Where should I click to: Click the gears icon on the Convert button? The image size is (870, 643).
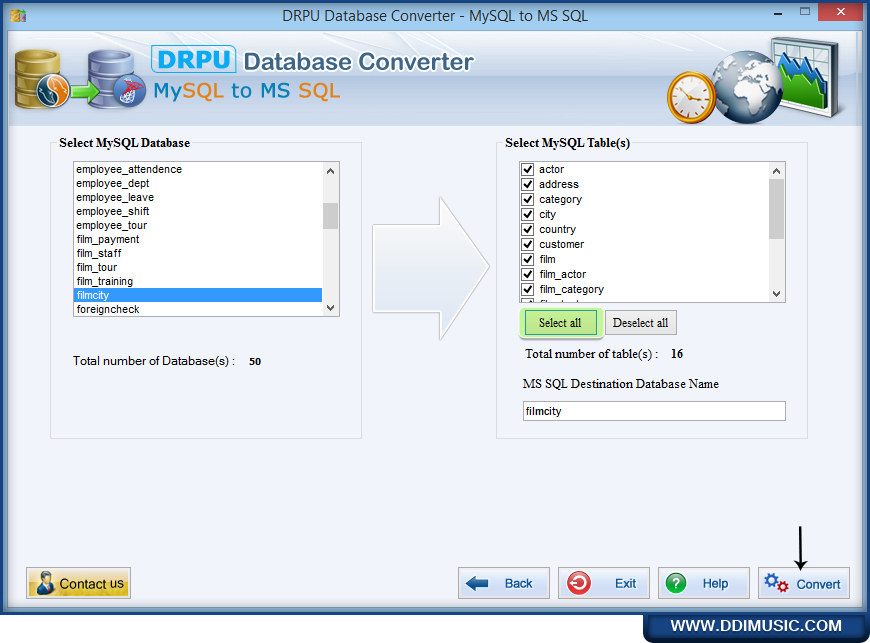point(776,583)
